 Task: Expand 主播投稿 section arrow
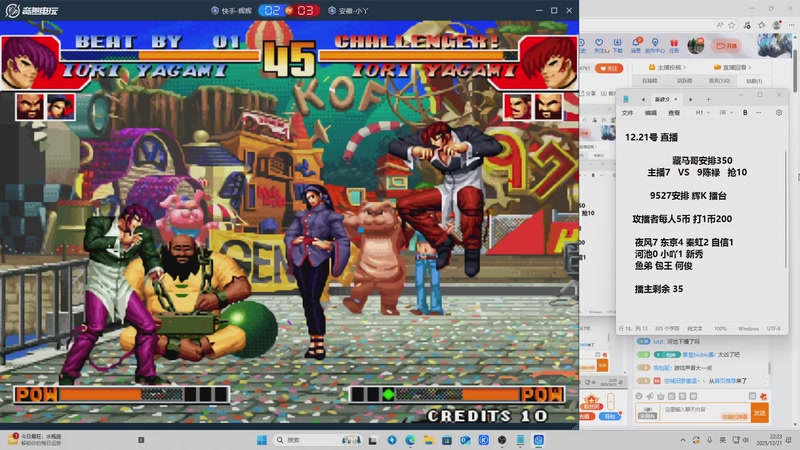coord(684,67)
